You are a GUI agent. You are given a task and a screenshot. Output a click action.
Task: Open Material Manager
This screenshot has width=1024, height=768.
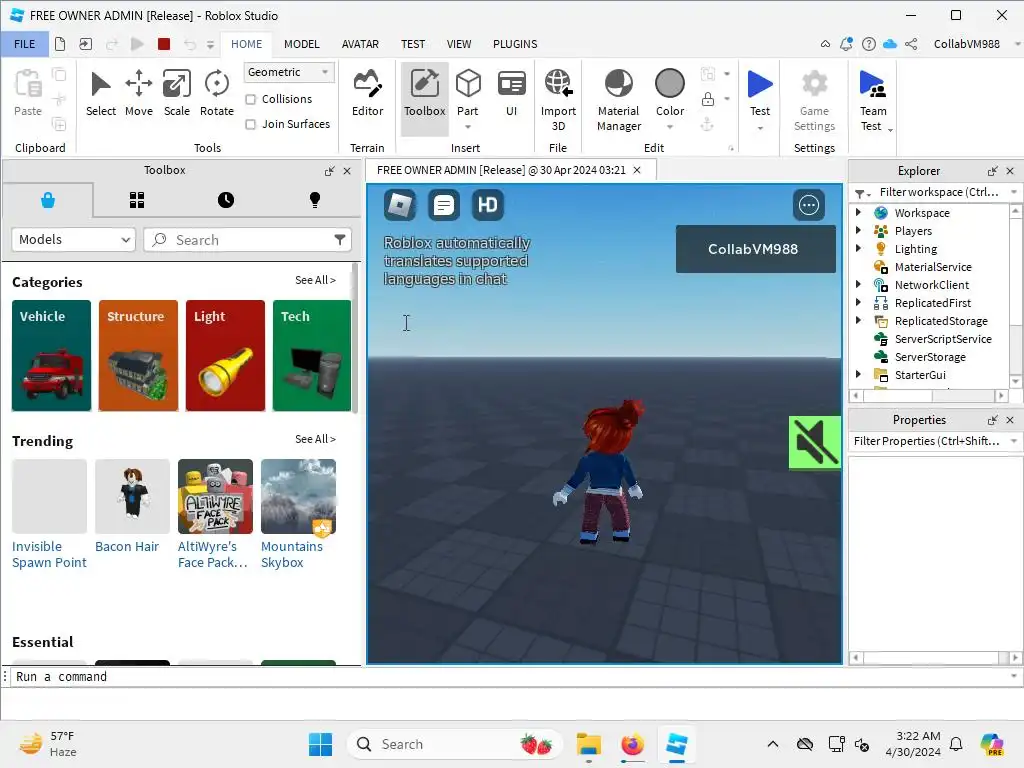tap(618, 100)
